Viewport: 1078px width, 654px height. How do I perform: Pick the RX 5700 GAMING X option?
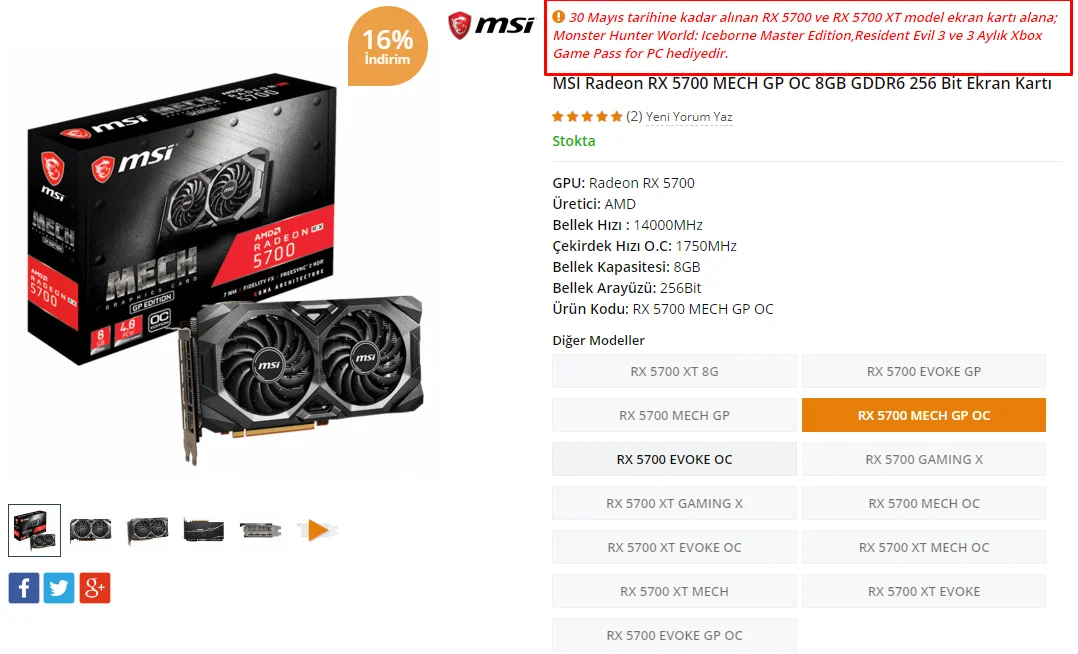[924, 459]
